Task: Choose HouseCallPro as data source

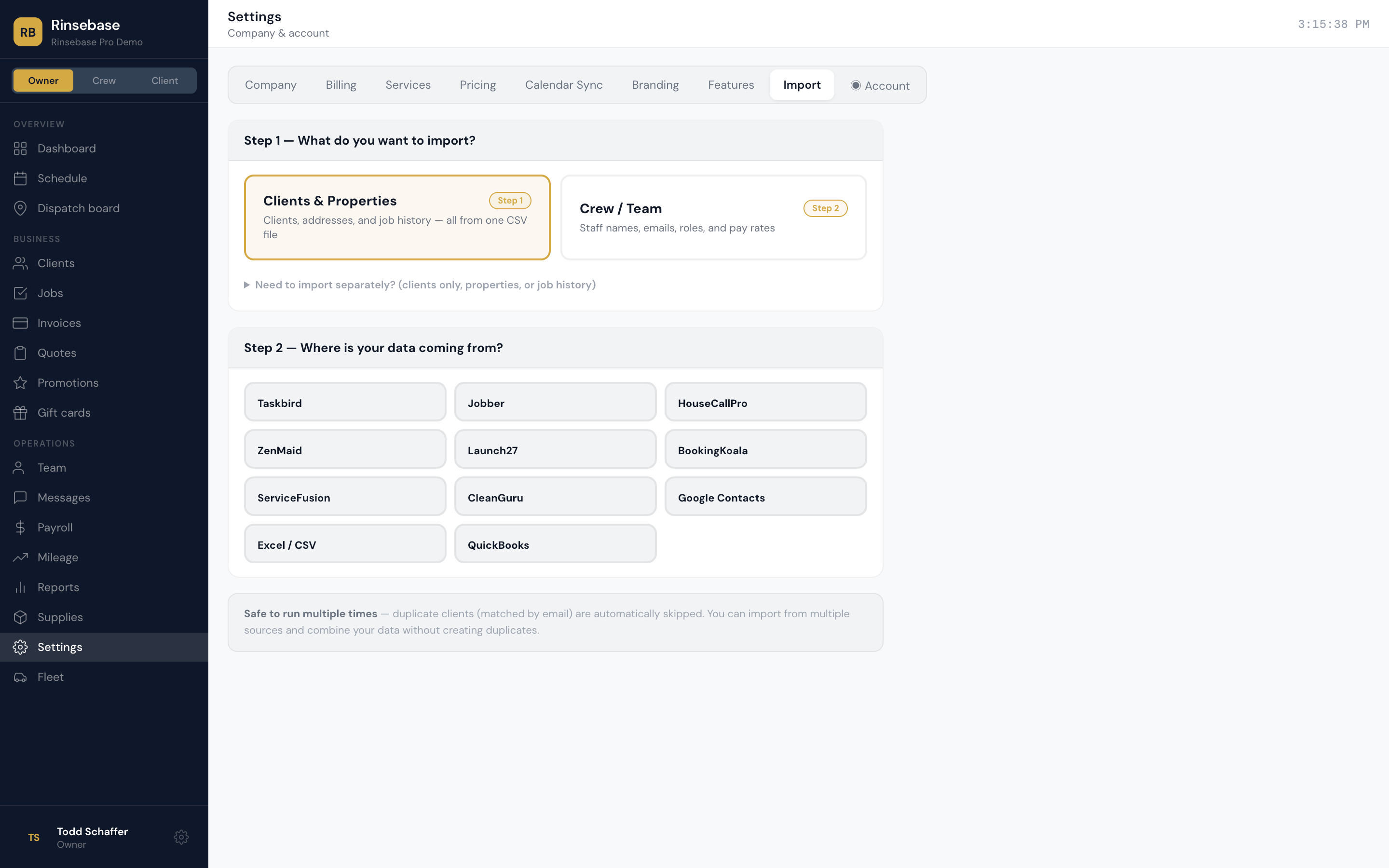Action: pyautogui.click(x=766, y=402)
